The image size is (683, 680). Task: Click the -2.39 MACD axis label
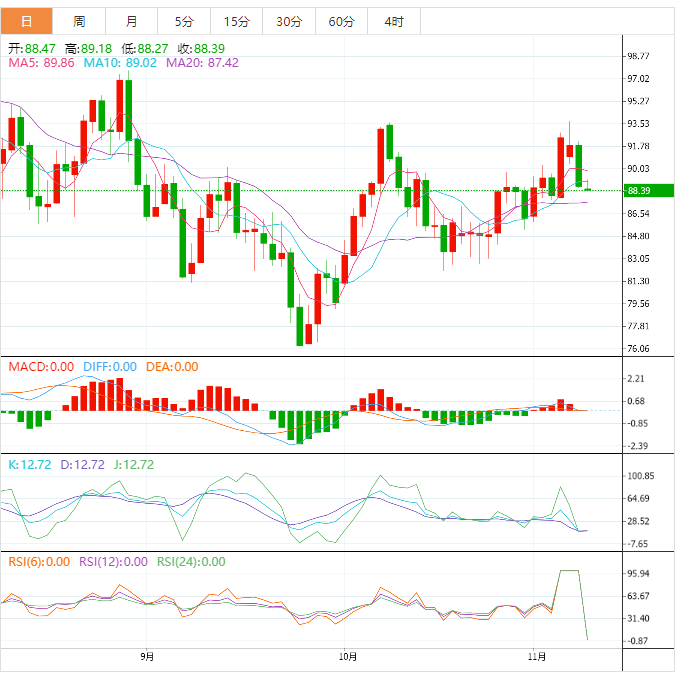point(637,446)
